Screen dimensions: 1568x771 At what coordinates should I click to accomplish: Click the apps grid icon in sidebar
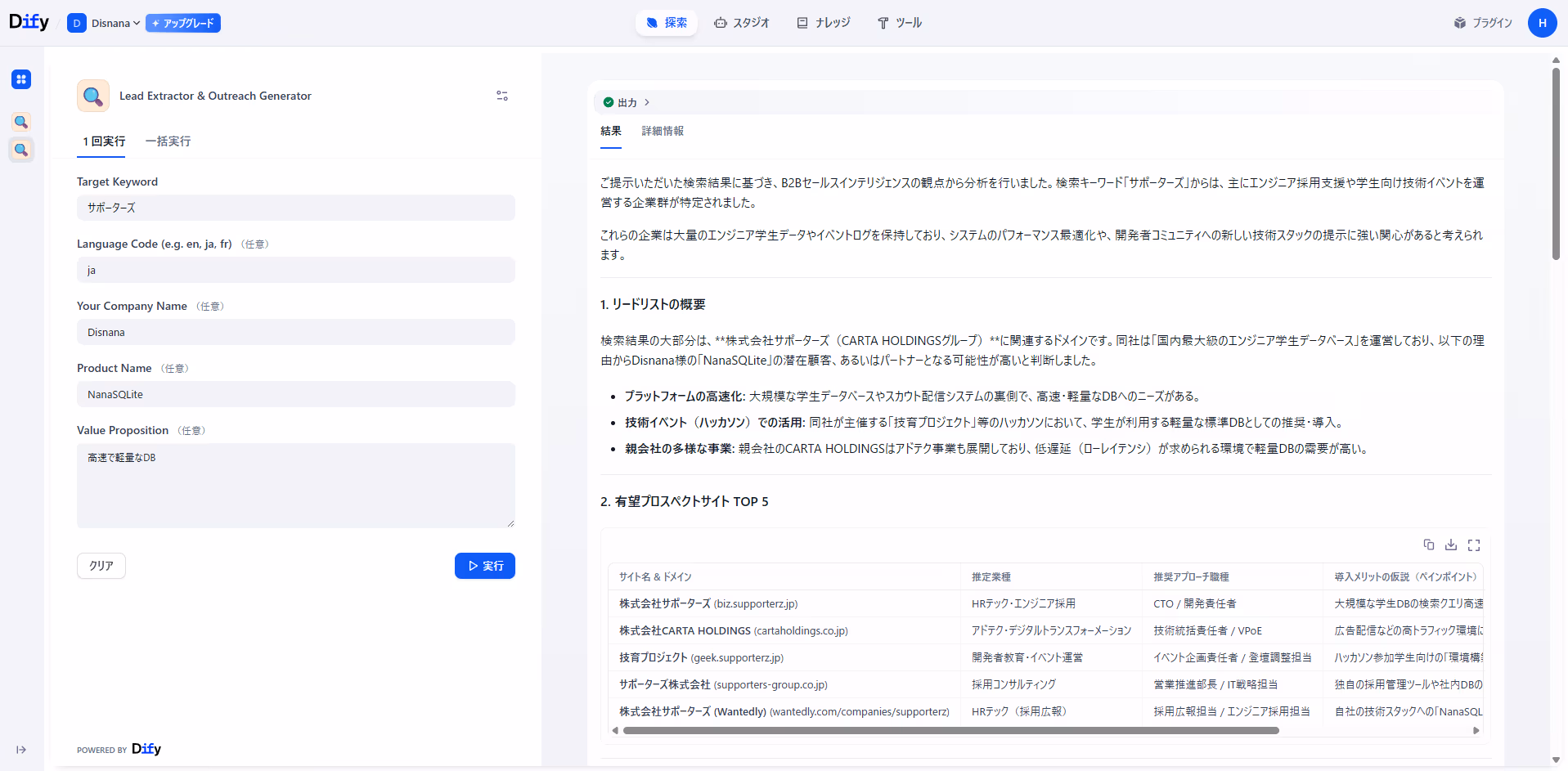click(21, 79)
